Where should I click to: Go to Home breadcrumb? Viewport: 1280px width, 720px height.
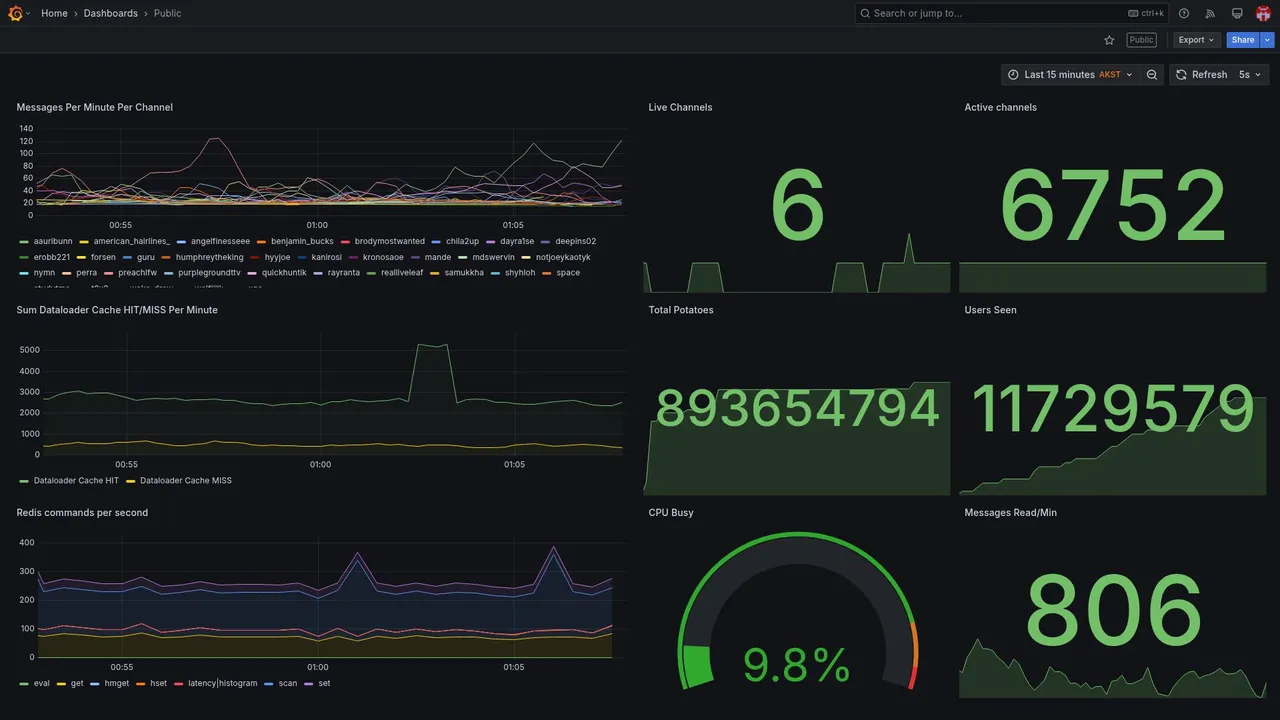54,13
